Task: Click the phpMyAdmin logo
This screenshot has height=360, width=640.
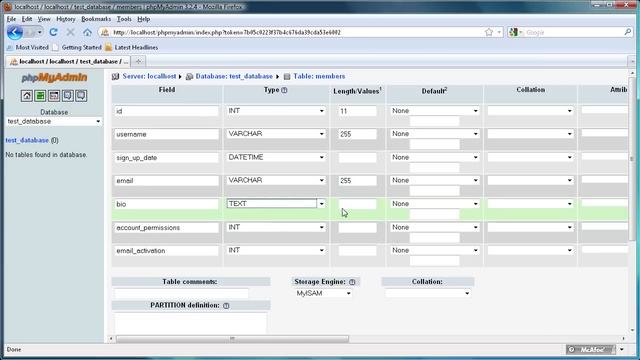Action: tap(54, 78)
